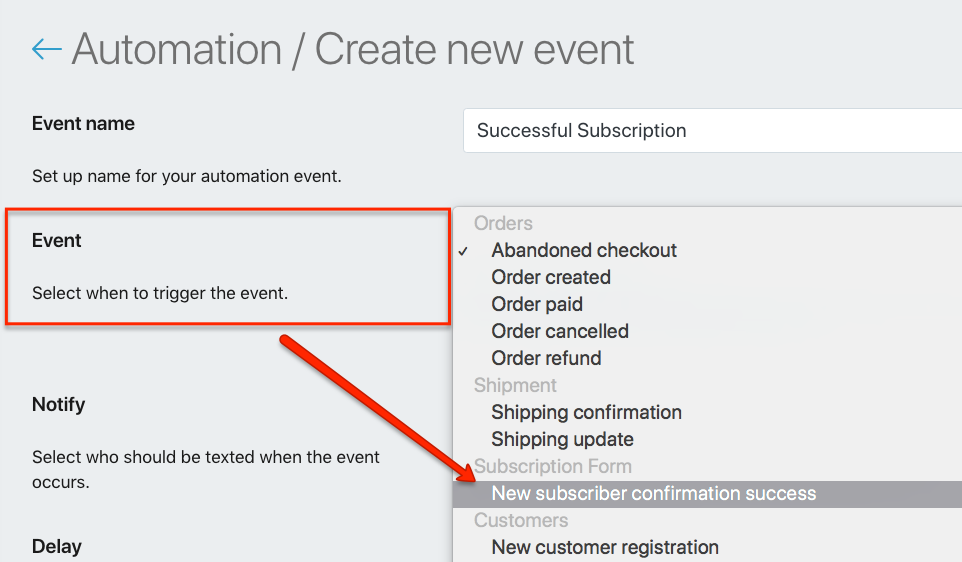Select New subscriber confirmation success

click(707, 494)
